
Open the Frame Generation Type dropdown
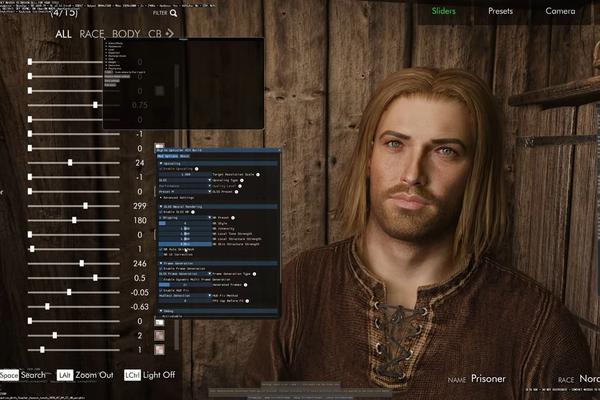click(185, 274)
